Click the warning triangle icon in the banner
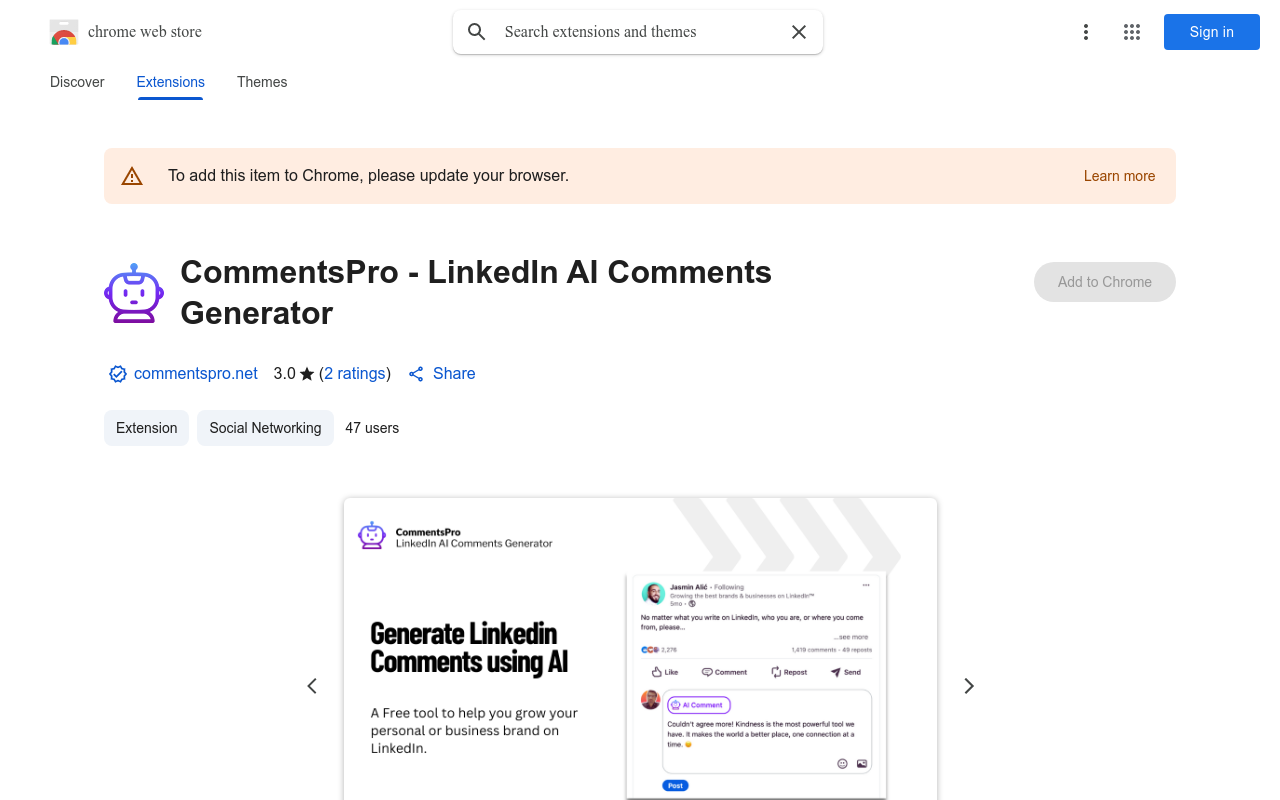Image resolution: width=1280 pixels, height=800 pixels. point(132,176)
